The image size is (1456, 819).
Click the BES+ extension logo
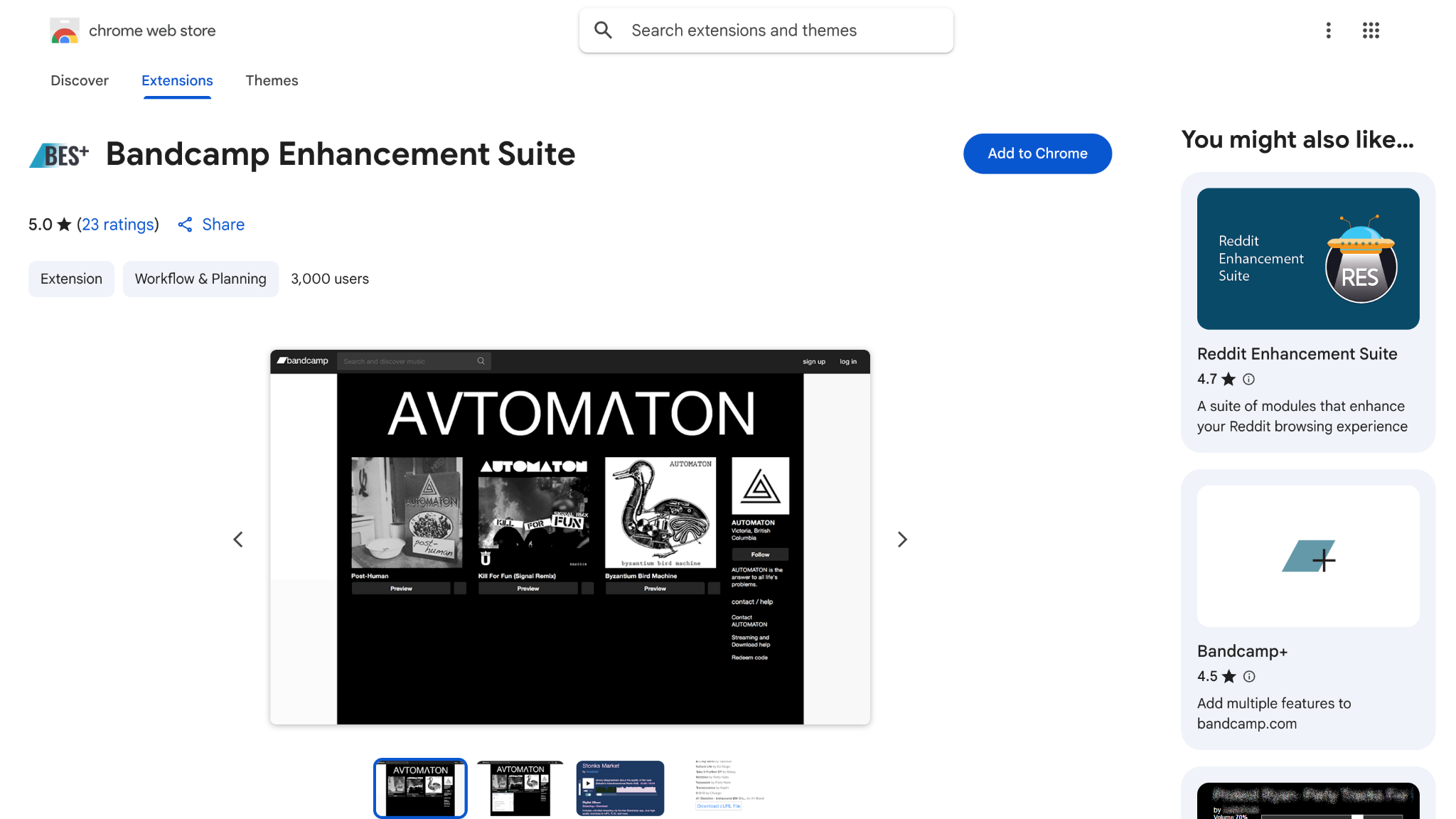[60, 154]
